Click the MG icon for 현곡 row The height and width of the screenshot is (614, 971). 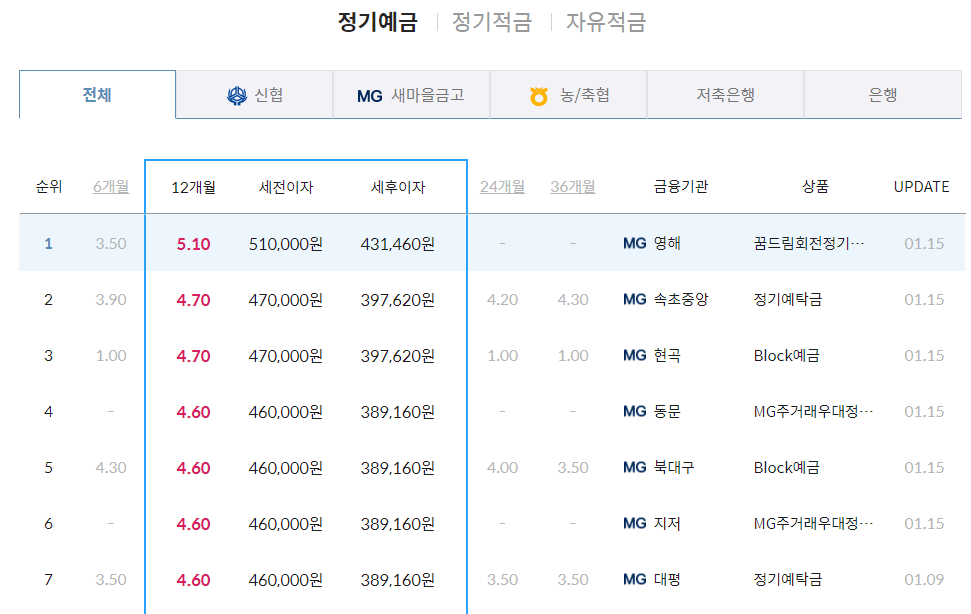(x=631, y=354)
